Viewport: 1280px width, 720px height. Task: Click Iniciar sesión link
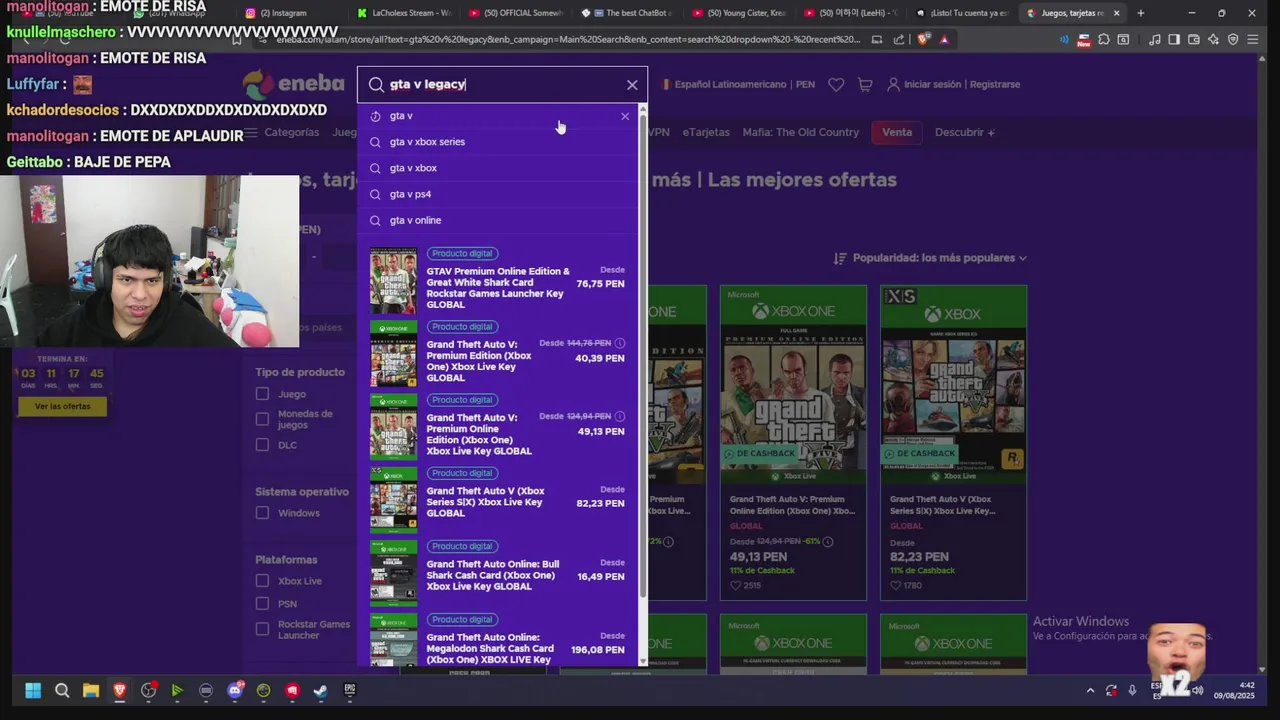click(x=932, y=85)
